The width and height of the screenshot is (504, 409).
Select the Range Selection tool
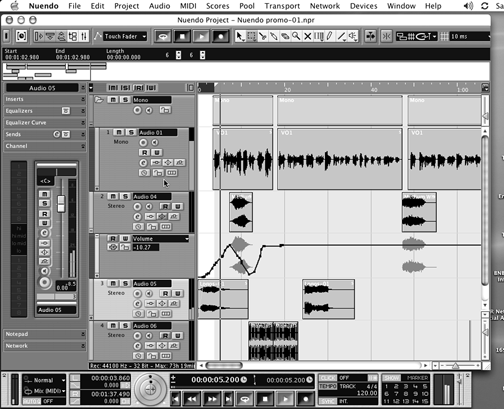point(251,36)
